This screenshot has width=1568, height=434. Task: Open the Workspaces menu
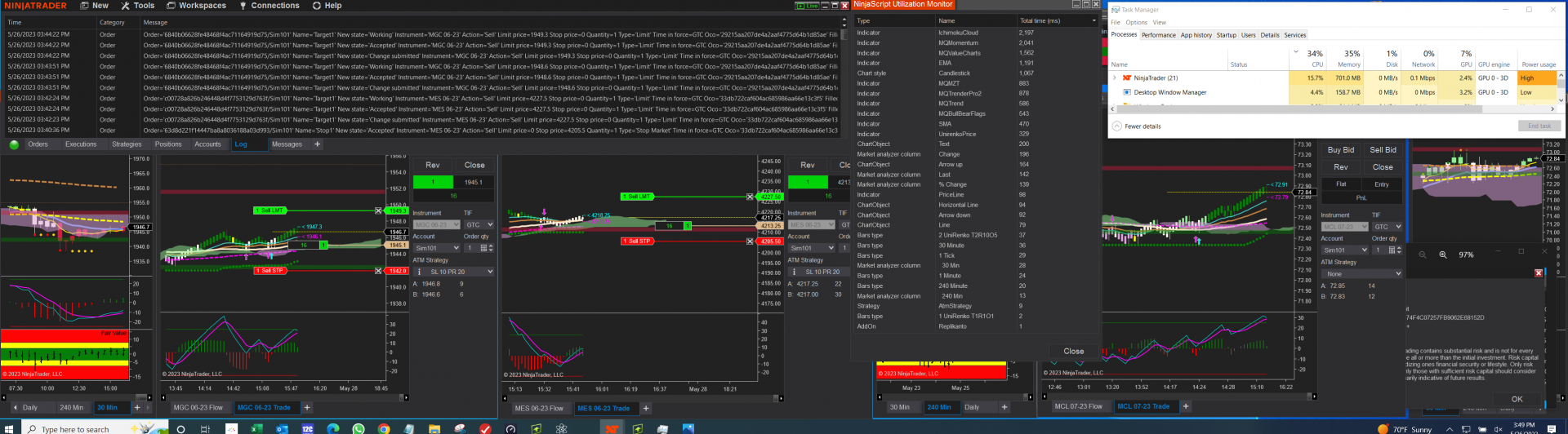(197, 6)
